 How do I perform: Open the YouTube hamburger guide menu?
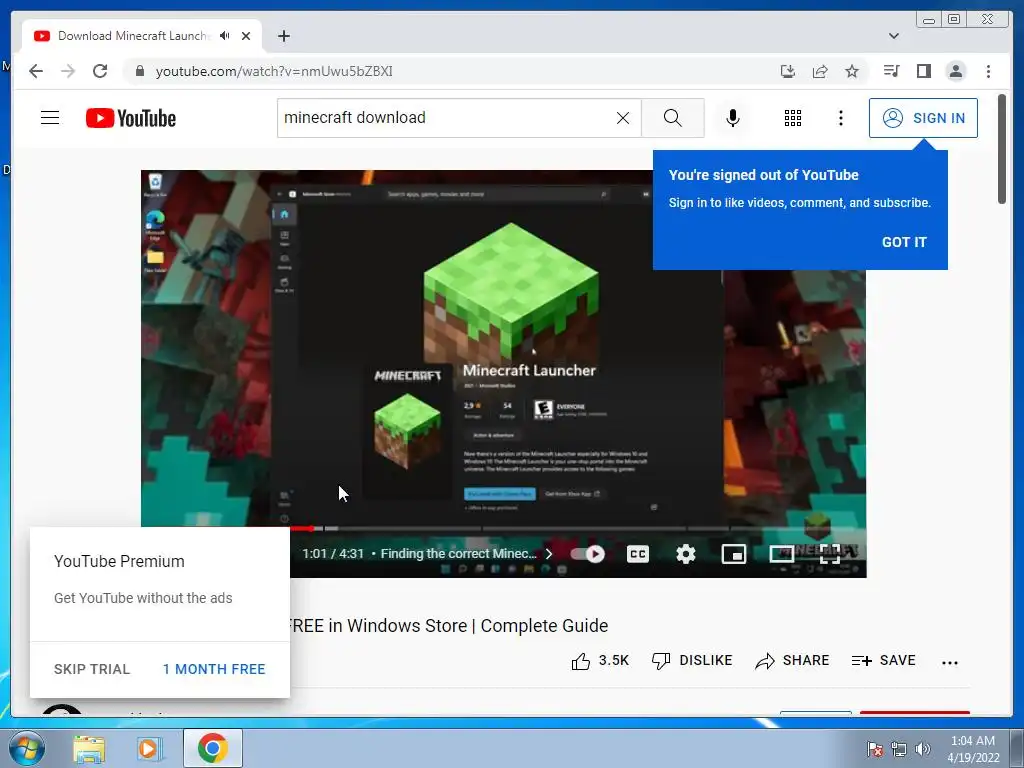point(50,118)
